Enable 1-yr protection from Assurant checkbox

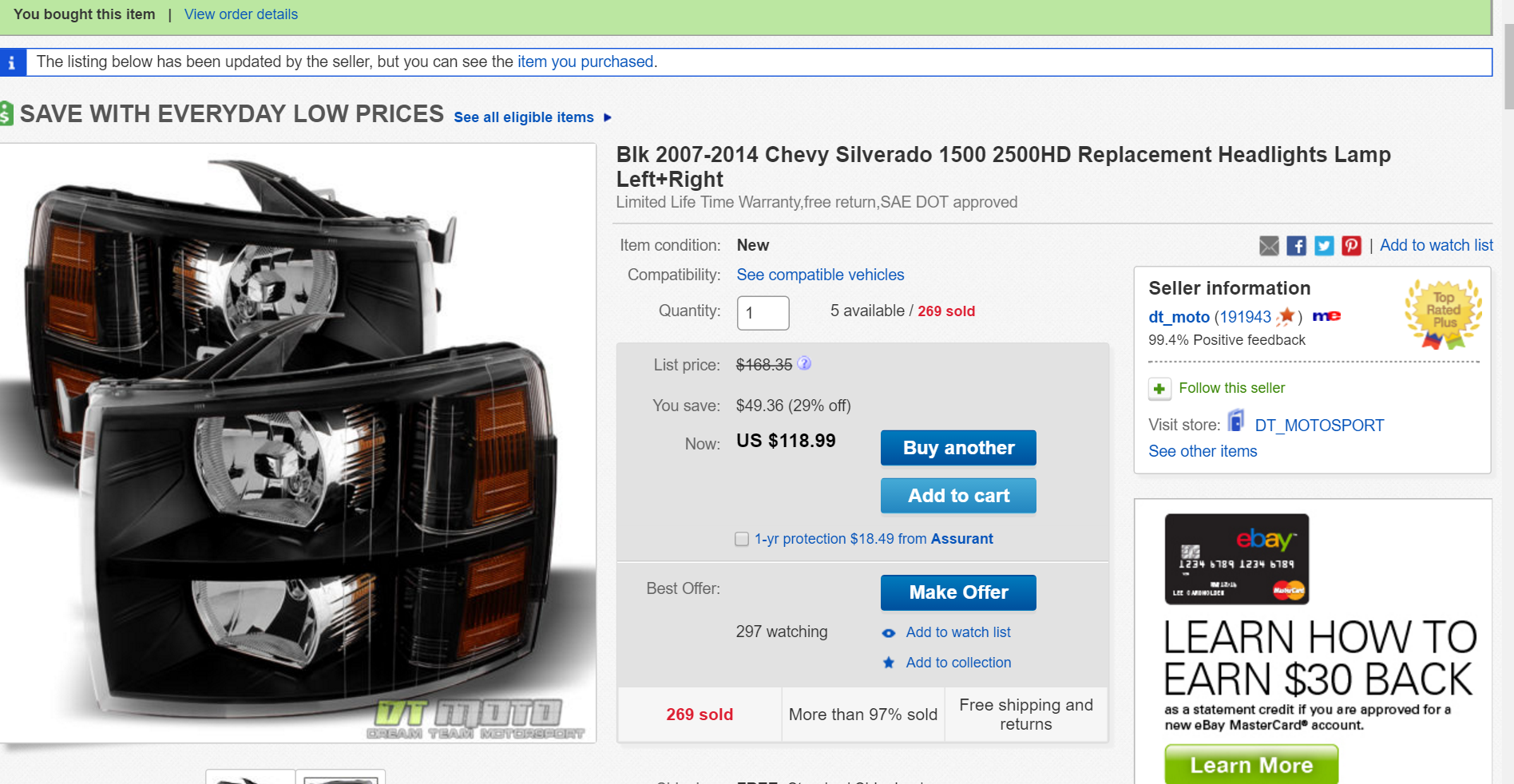coord(742,539)
